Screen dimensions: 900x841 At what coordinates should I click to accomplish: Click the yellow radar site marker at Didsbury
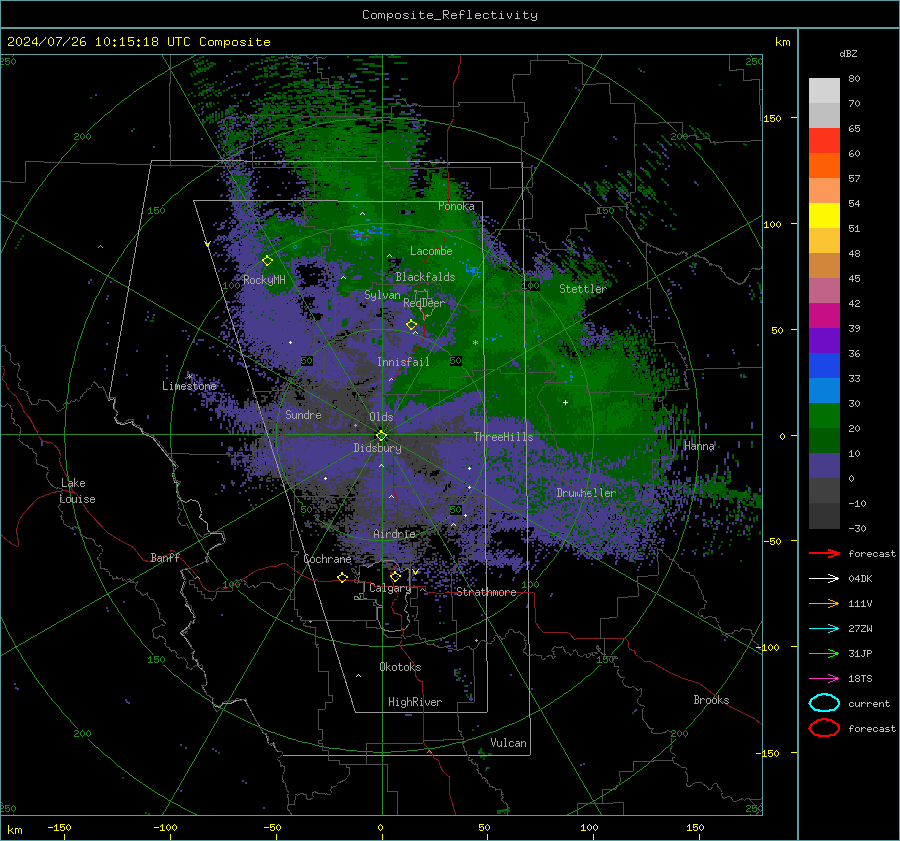tap(381, 435)
